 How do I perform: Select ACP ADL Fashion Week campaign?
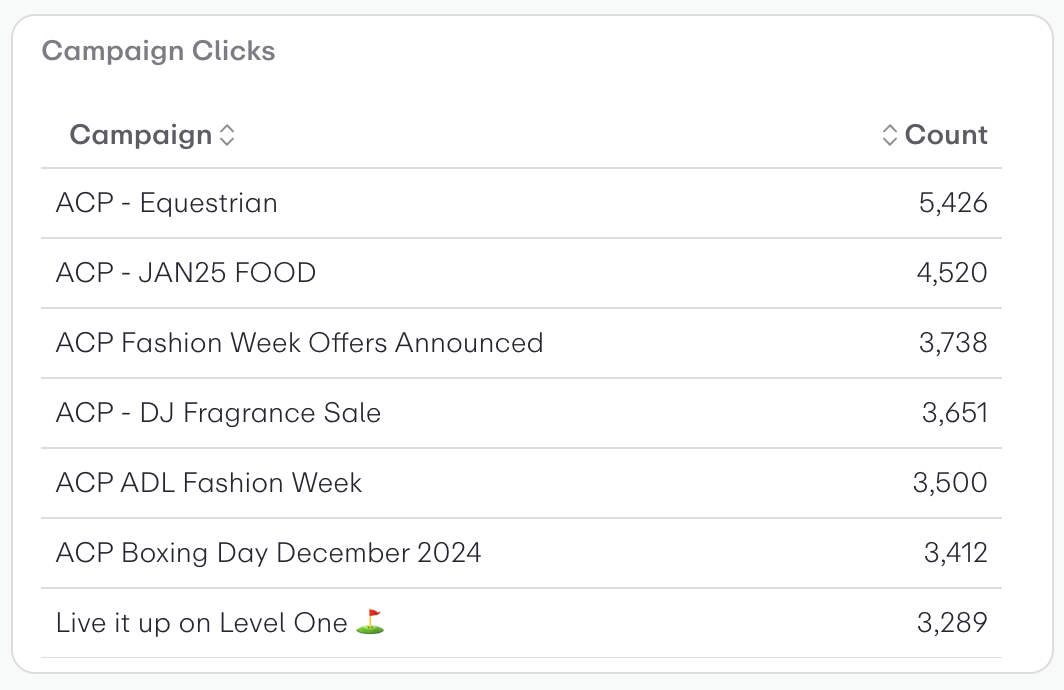(209, 483)
